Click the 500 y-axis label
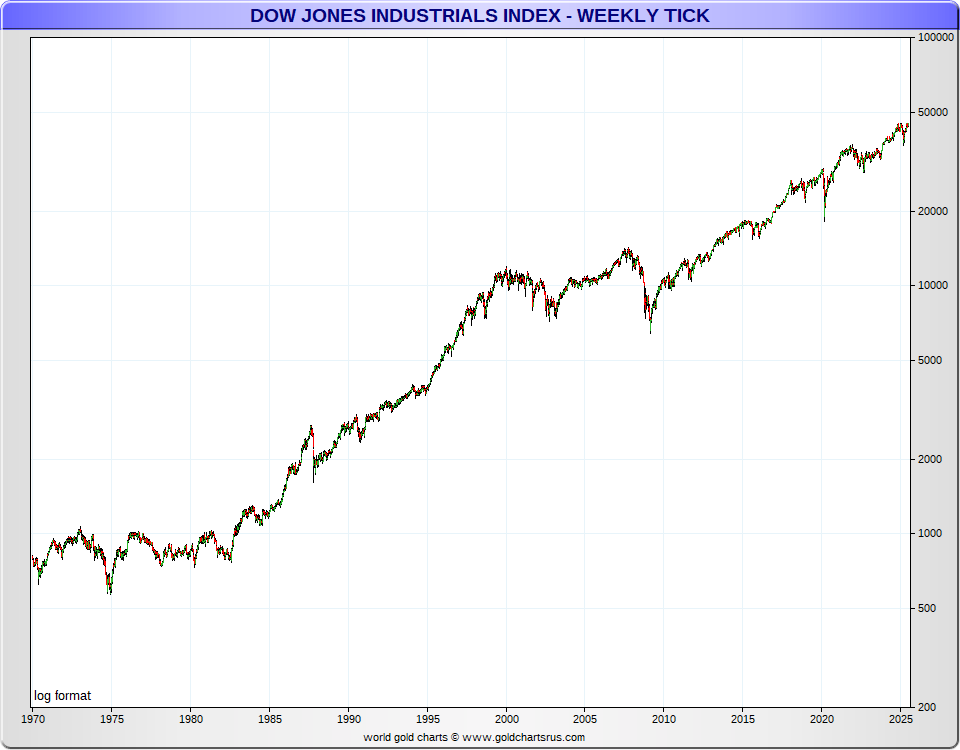The height and width of the screenshot is (750, 960). [x=928, y=609]
